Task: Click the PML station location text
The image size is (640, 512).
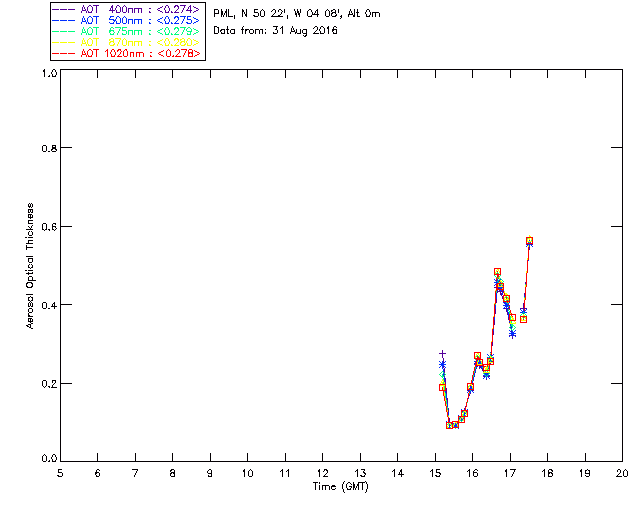Action: click(x=297, y=14)
